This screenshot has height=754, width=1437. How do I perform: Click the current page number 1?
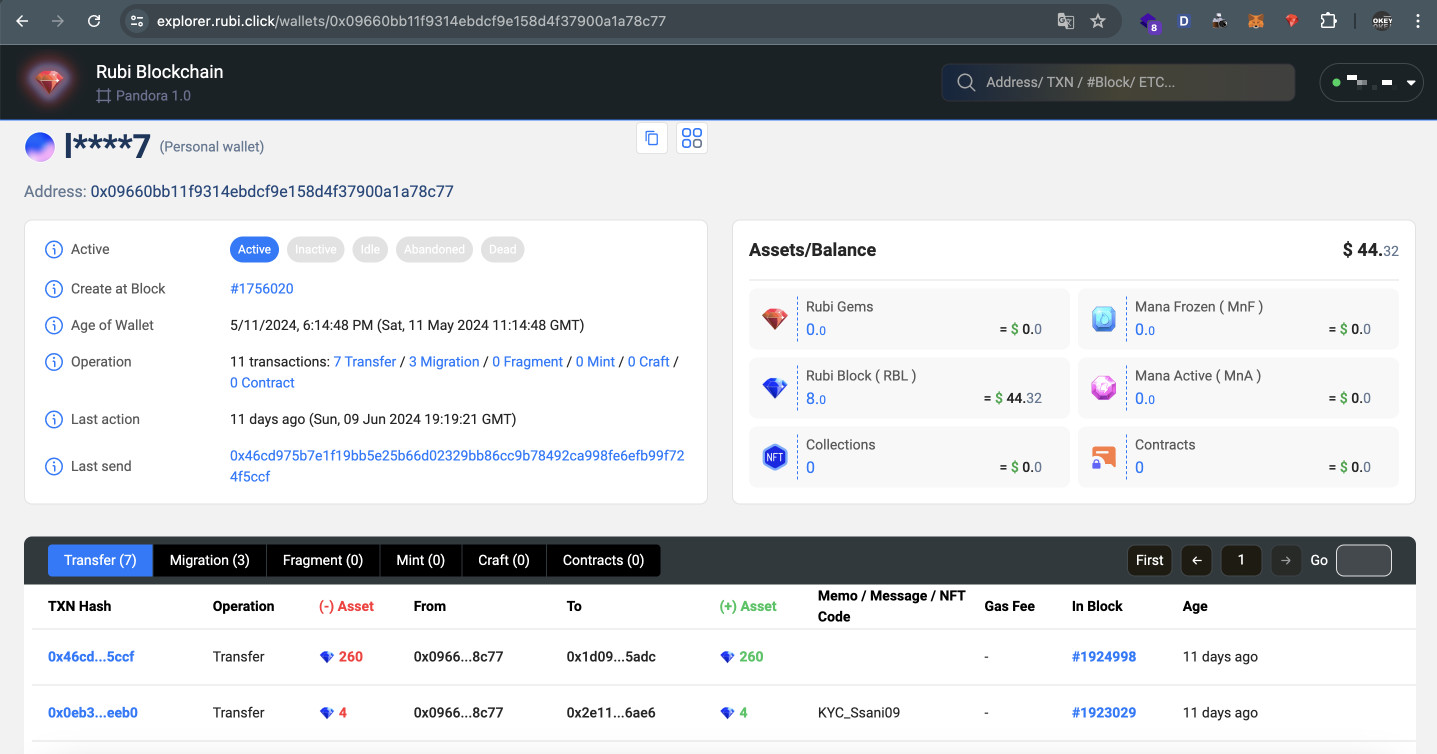pos(1241,560)
